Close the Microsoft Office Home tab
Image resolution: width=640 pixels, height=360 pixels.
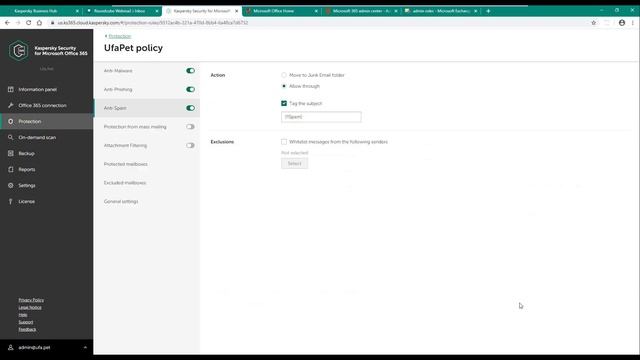(x=316, y=11)
